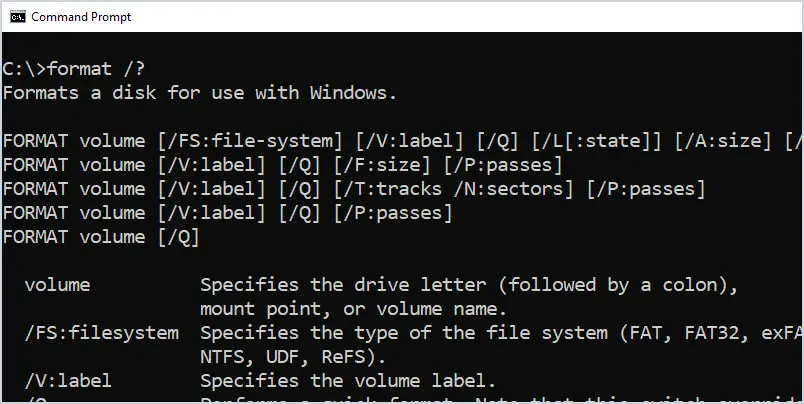
Task: Click the line Formats a disk for use with Windows
Action: click(x=200, y=93)
